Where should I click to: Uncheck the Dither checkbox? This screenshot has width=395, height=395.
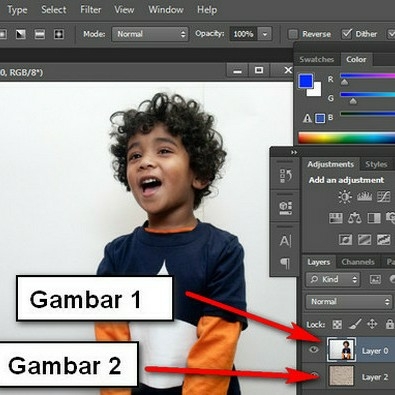click(x=347, y=34)
